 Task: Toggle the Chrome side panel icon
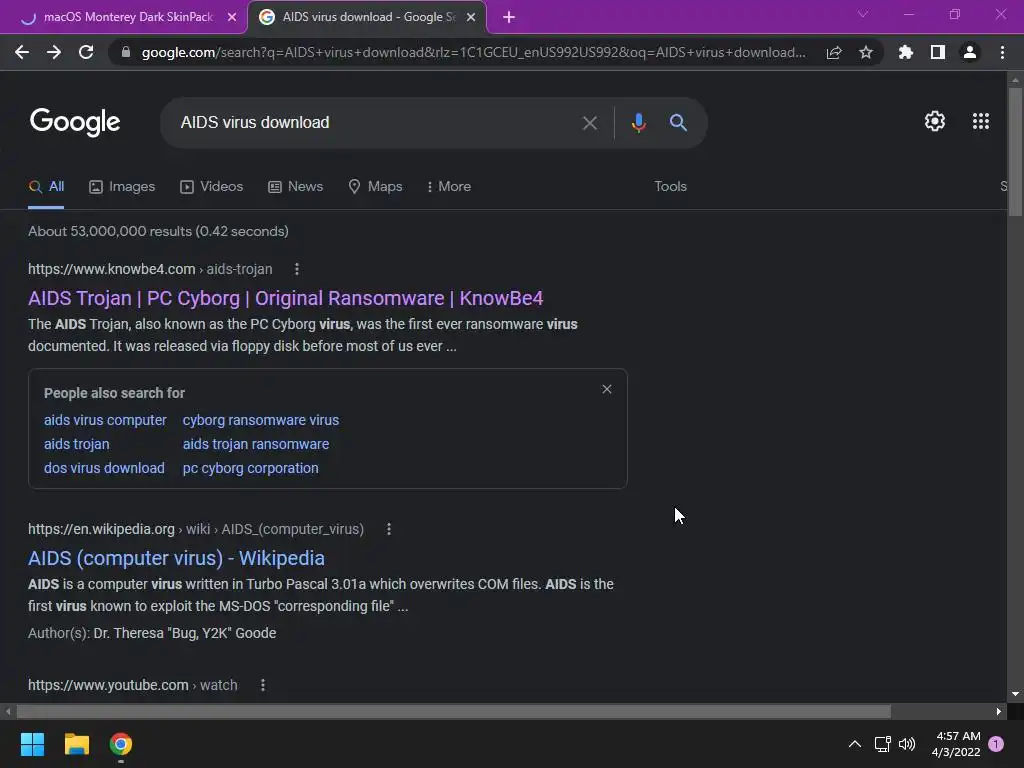(x=938, y=52)
